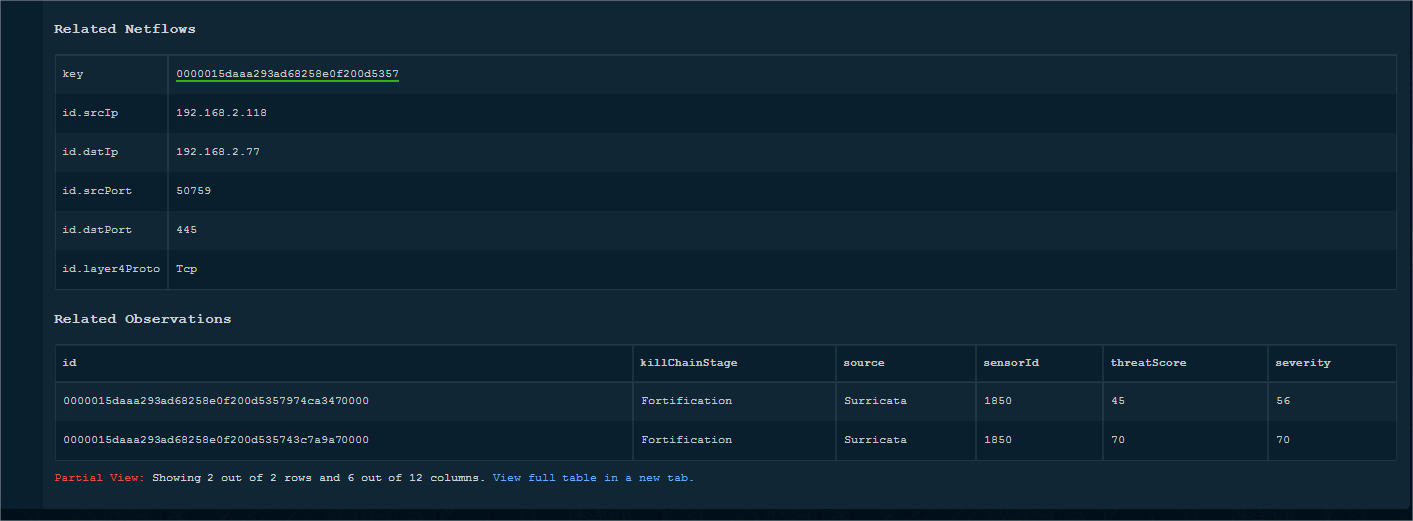Click the source port value 50759
Image resolution: width=1413 pixels, height=521 pixels.
[193, 191]
